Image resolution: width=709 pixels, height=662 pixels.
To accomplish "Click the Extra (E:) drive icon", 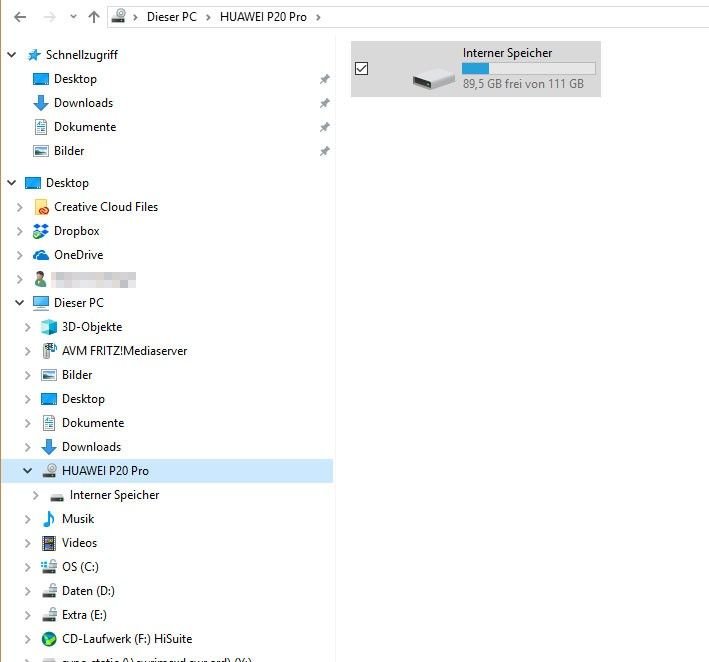I will (49, 615).
